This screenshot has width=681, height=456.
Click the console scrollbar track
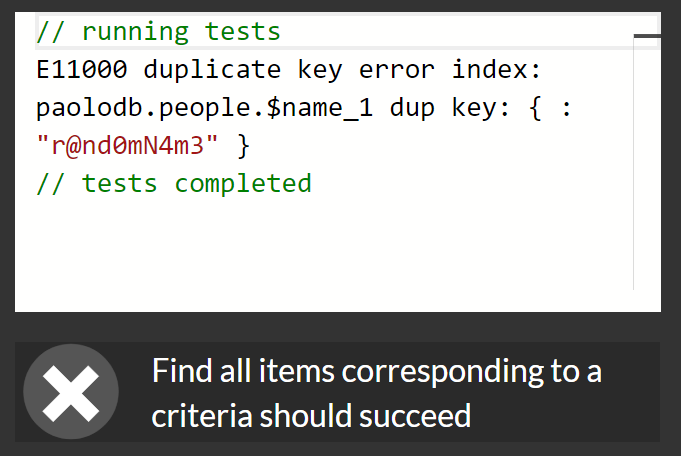pyautogui.click(x=647, y=165)
